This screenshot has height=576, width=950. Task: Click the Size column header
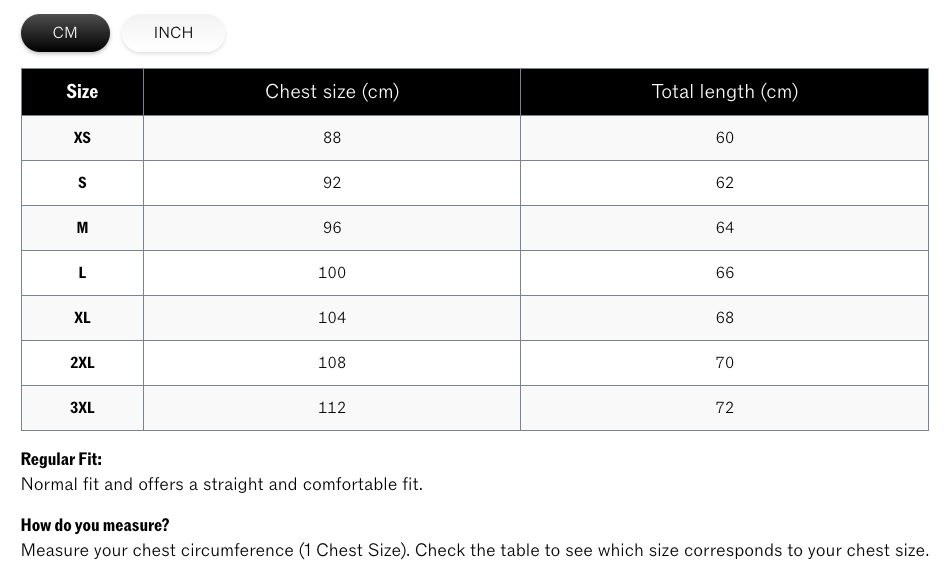82,92
